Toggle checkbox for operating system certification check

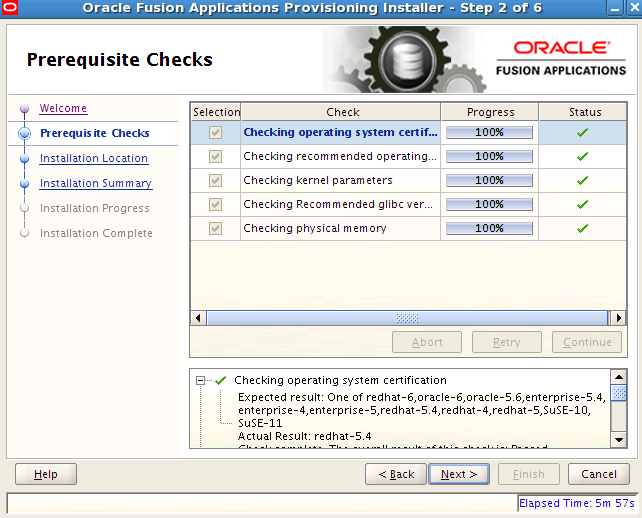215,132
